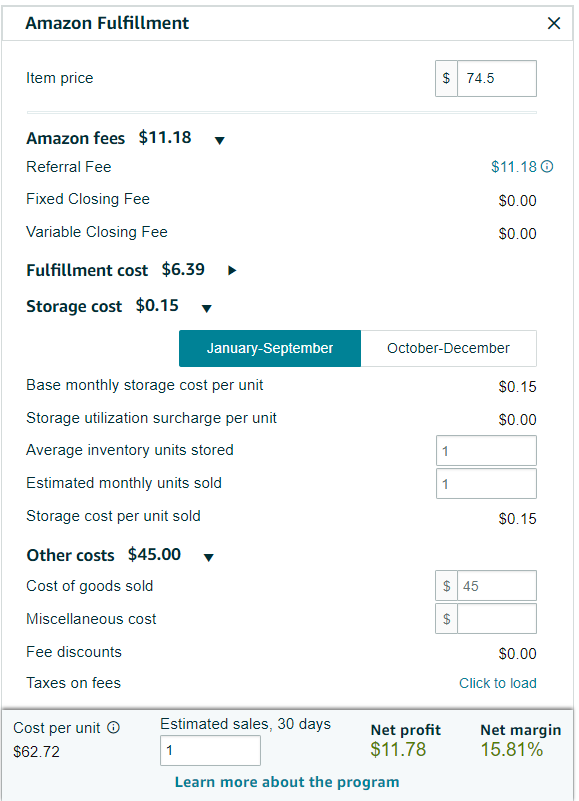The width and height of the screenshot is (579, 801).
Task: Load Taxes on fees via Click to load
Action: coord(498,683)
